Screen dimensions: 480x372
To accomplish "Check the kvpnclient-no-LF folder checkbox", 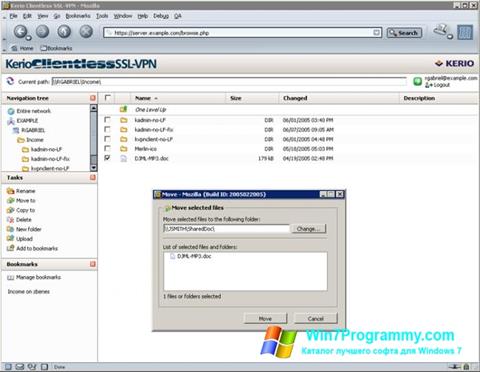I will 107,139.
